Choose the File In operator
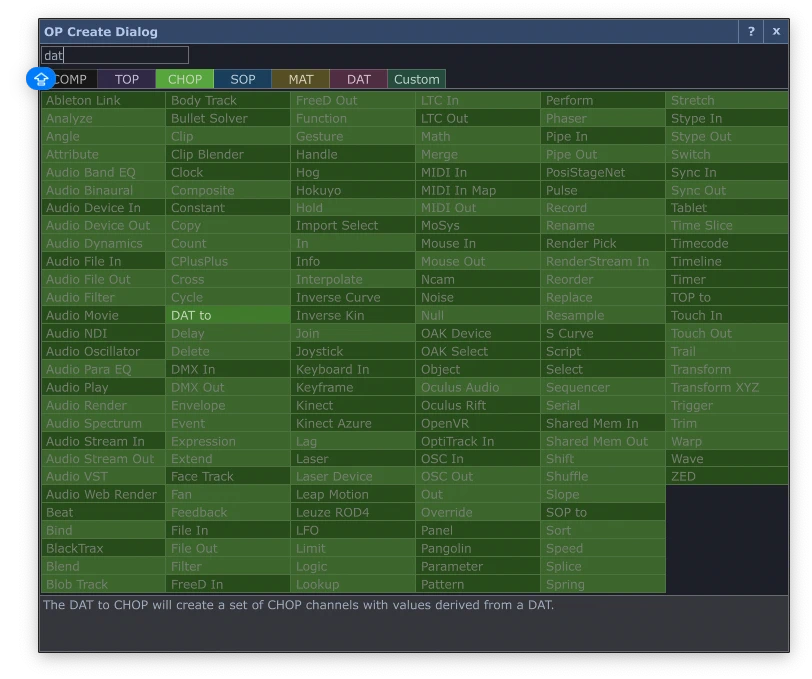This screenshot has height=679, width=812. 228,530
